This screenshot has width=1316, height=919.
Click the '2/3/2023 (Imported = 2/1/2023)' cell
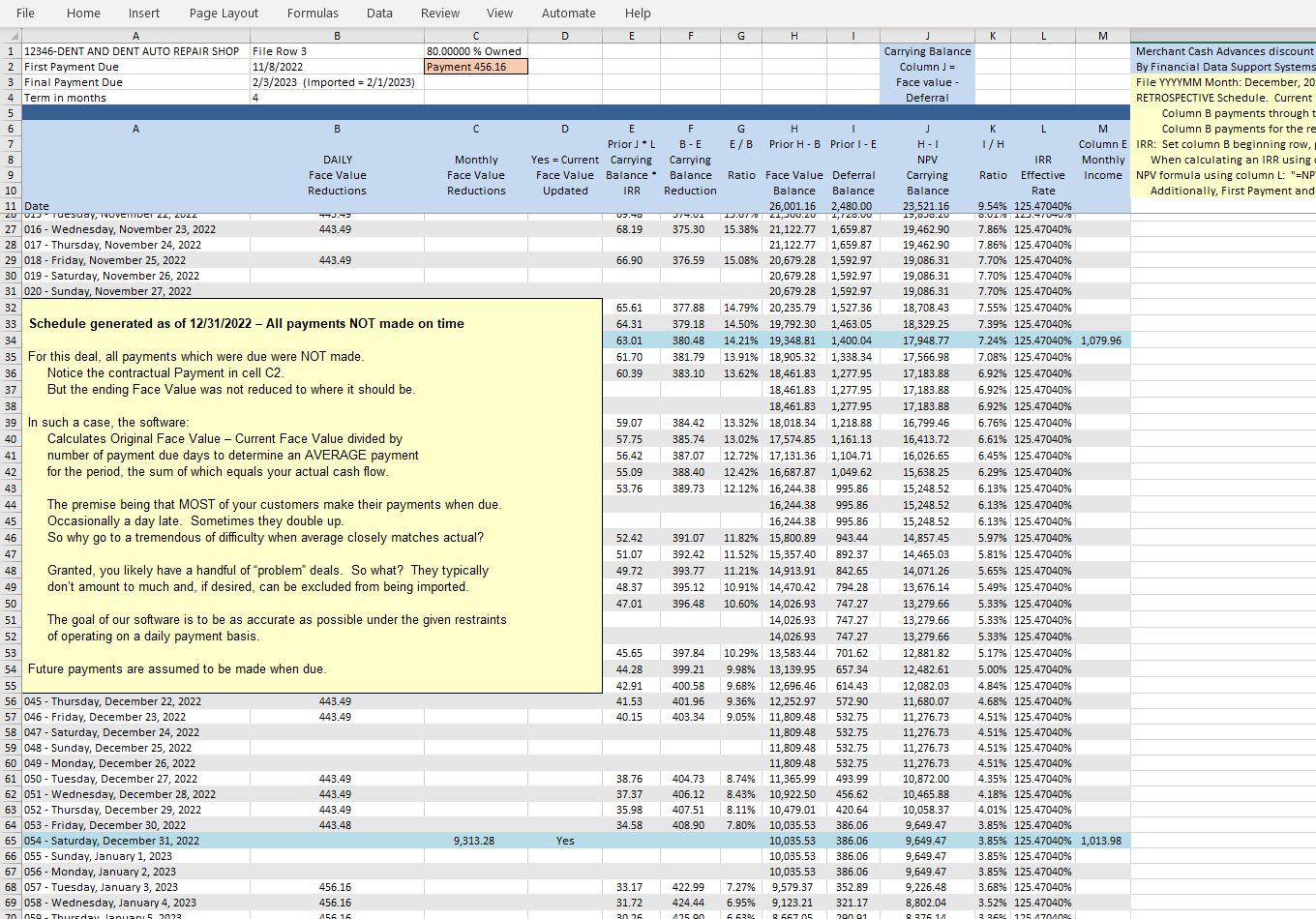tap(337, 82)
